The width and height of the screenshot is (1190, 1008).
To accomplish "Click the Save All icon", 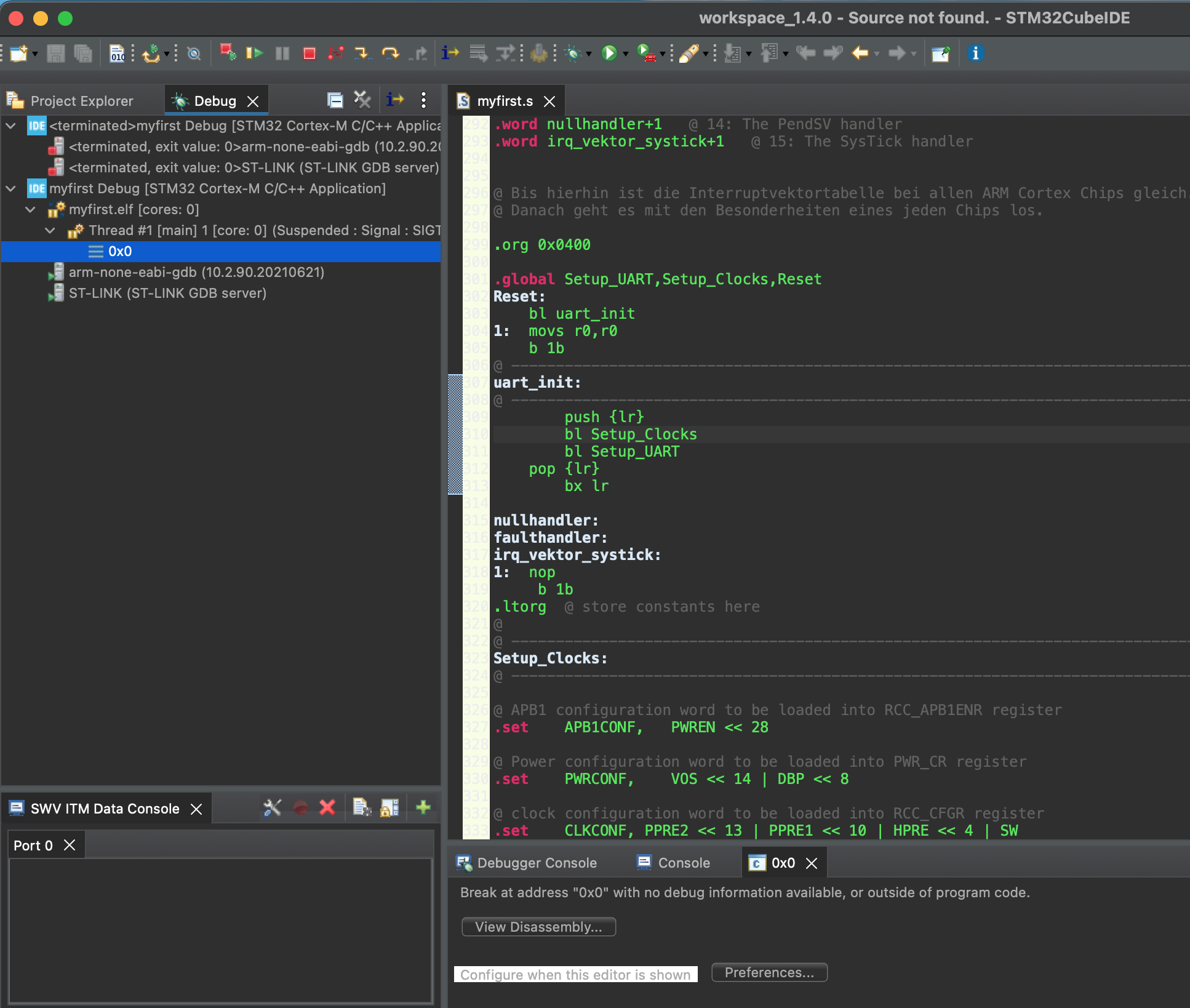I will point(83,54).
